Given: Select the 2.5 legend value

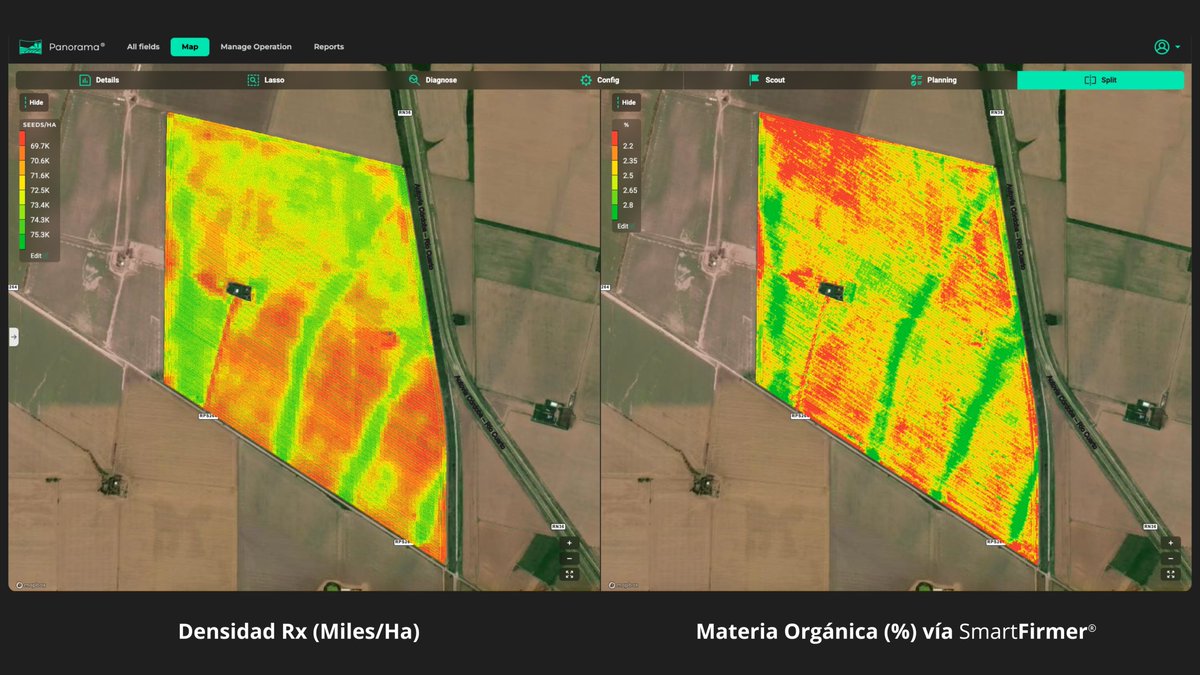Looking at the screenshot, I should pos(629,175).
